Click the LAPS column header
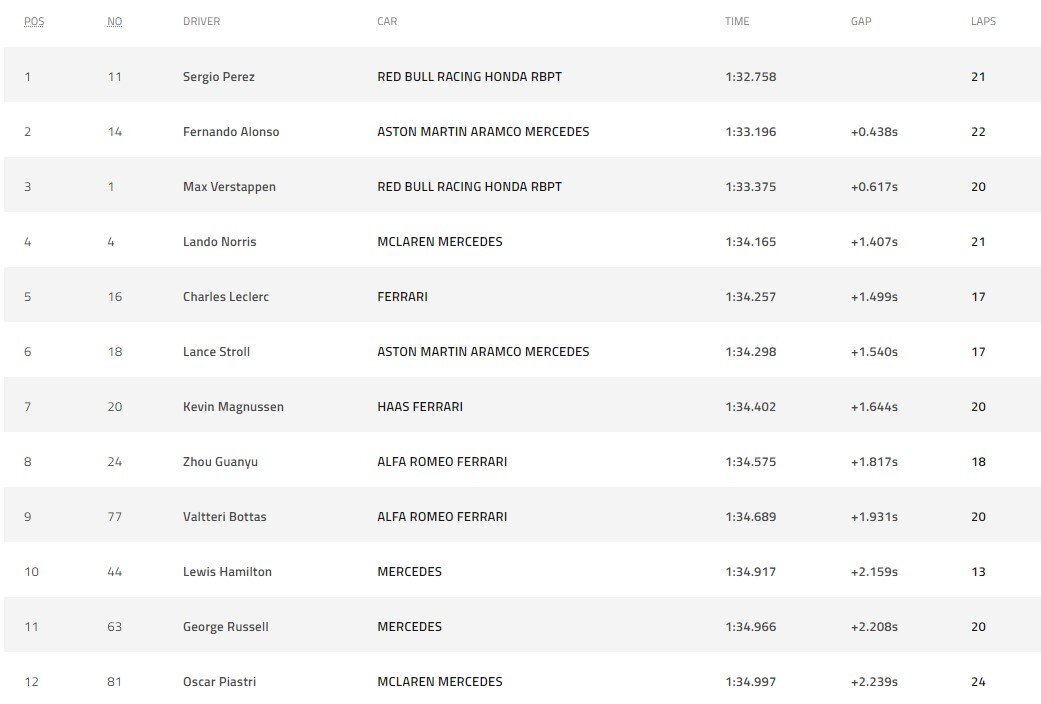 [983, 21]
